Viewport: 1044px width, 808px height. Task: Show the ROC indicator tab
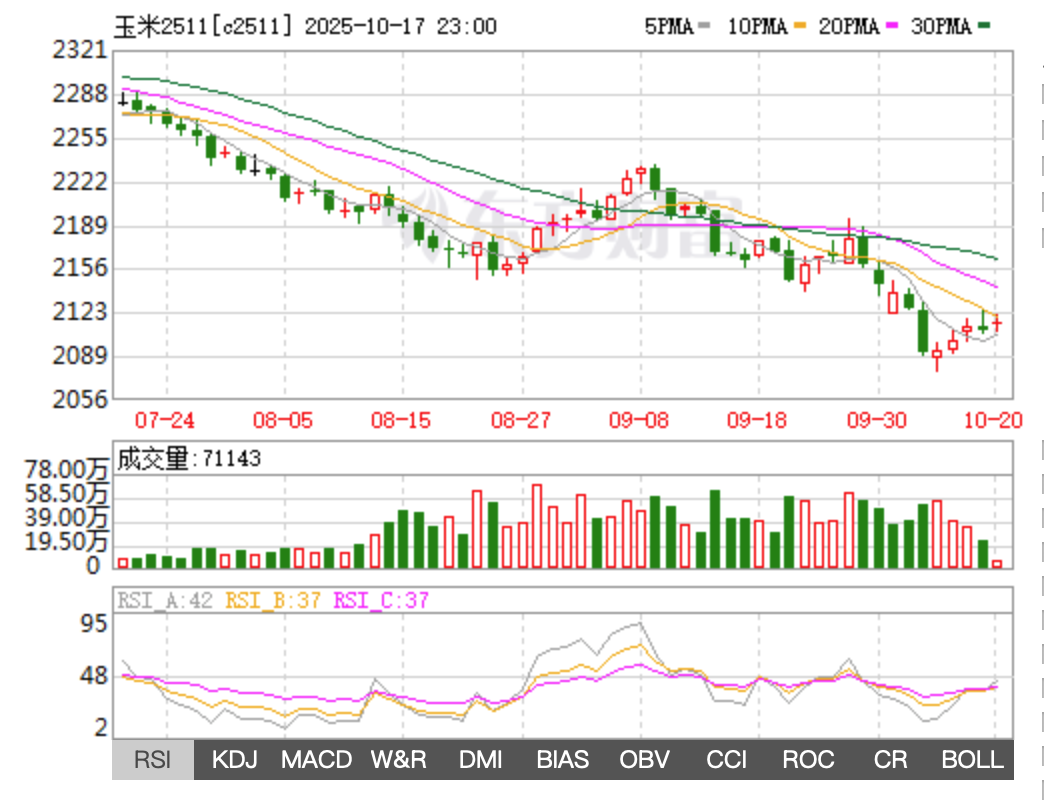click(808, 760)
